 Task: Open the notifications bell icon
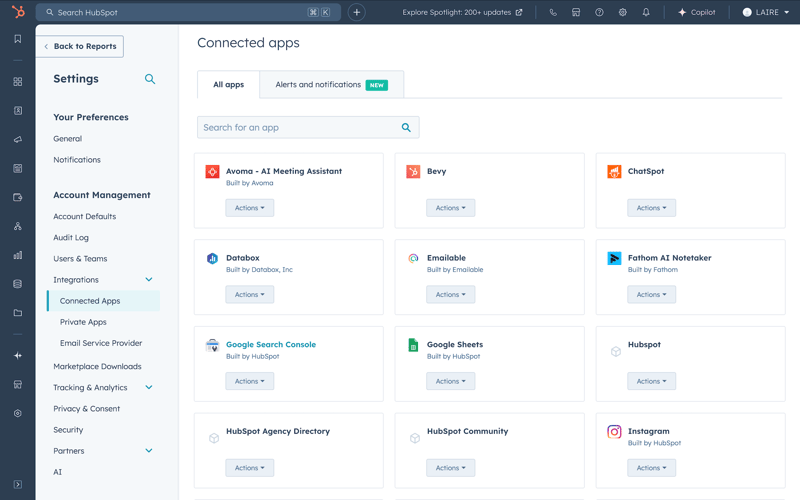tap(646, 12)
